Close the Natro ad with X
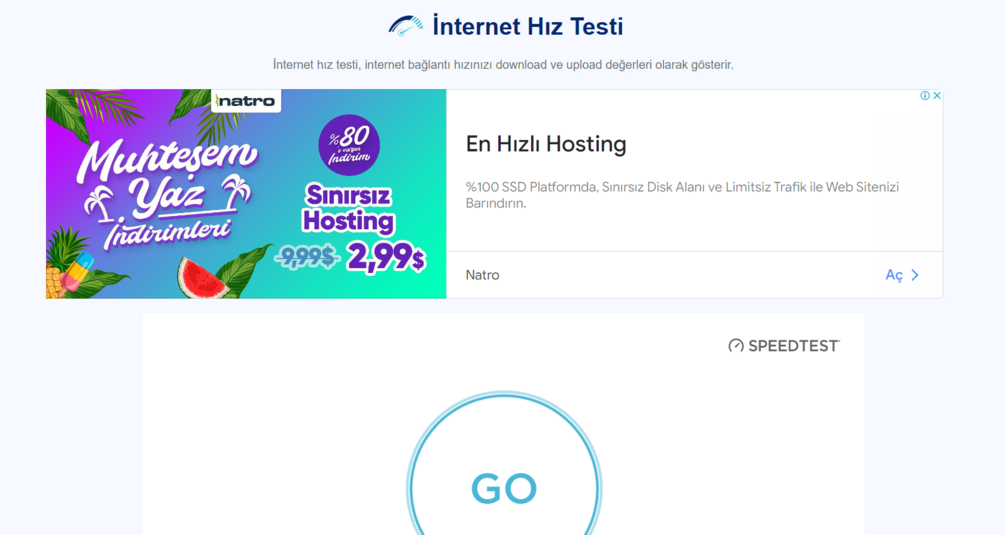The width and height of the screenshot is (1005, 535). [936, 95]
